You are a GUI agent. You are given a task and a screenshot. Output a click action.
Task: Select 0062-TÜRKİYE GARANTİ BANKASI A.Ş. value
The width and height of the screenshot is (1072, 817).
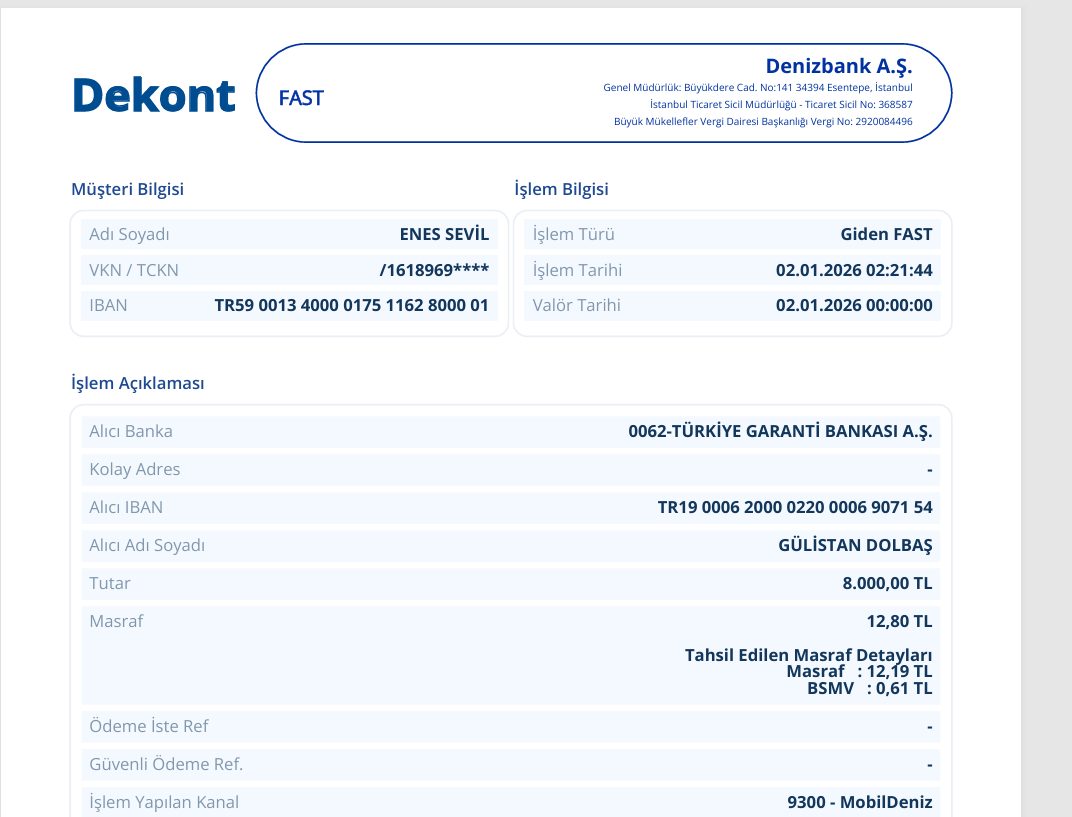[x=780, y=431]
